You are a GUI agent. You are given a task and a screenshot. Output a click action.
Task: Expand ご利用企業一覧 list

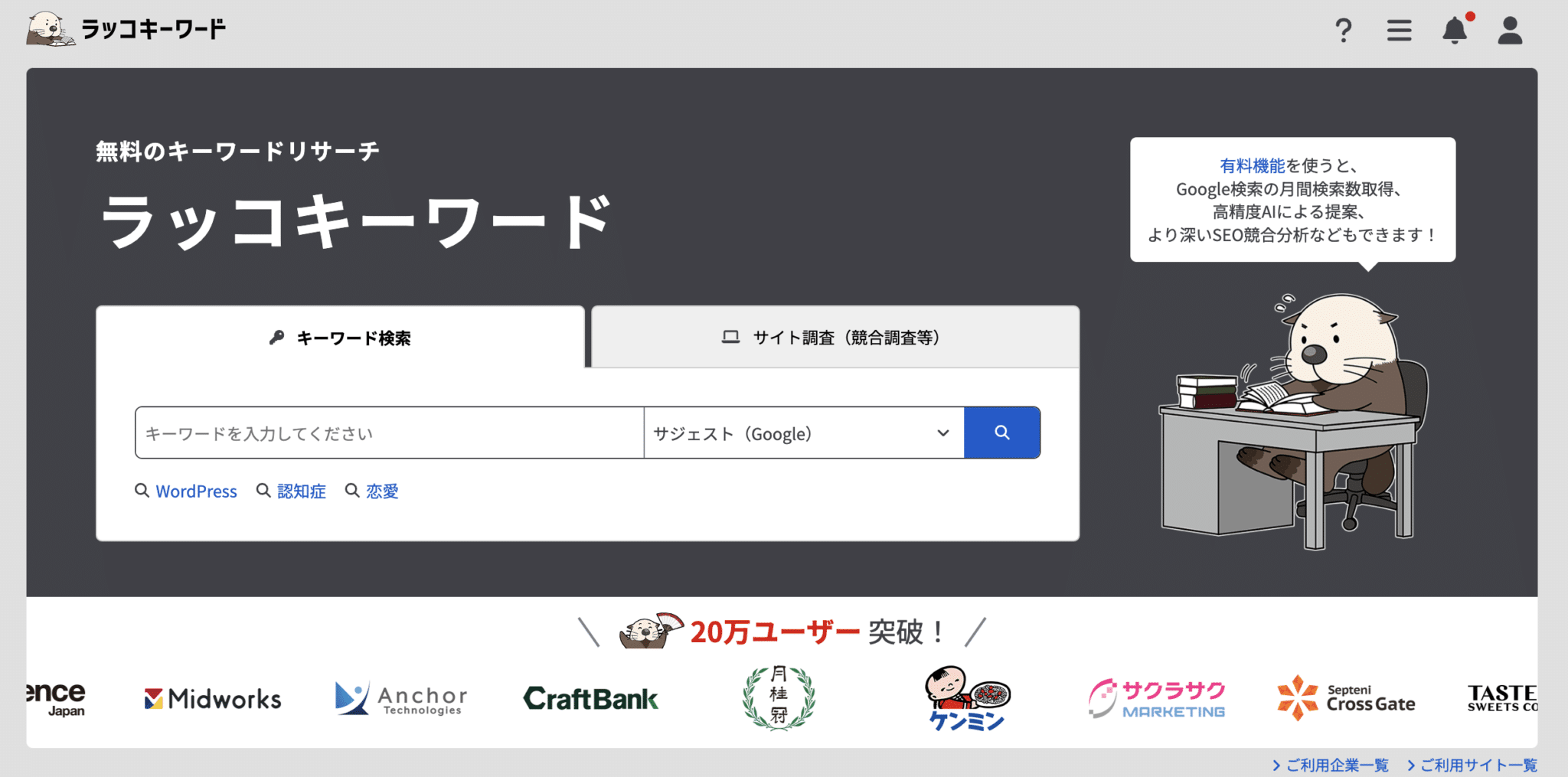[x=1331, y=763]
